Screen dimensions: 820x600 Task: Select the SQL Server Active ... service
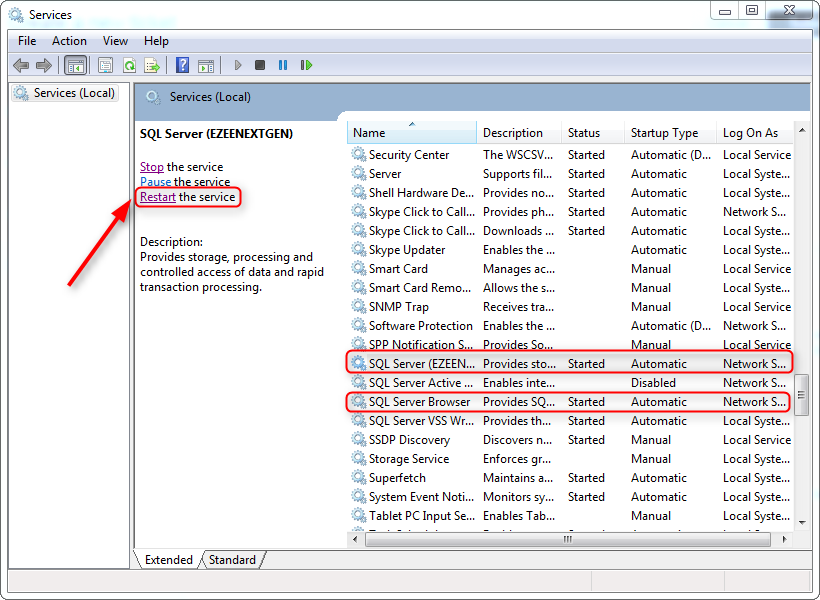click(x=420, y=382)
